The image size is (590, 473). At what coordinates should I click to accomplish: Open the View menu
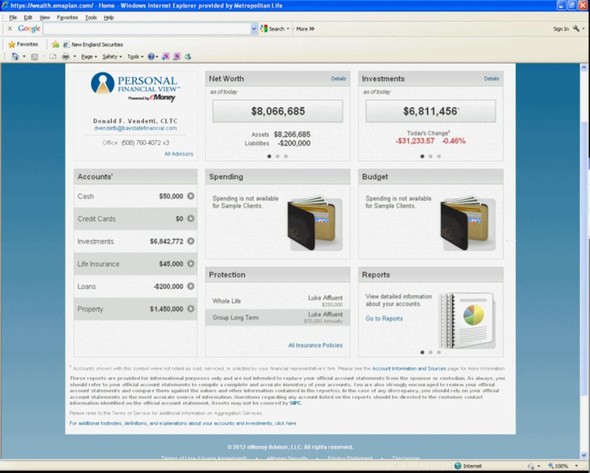45,18
